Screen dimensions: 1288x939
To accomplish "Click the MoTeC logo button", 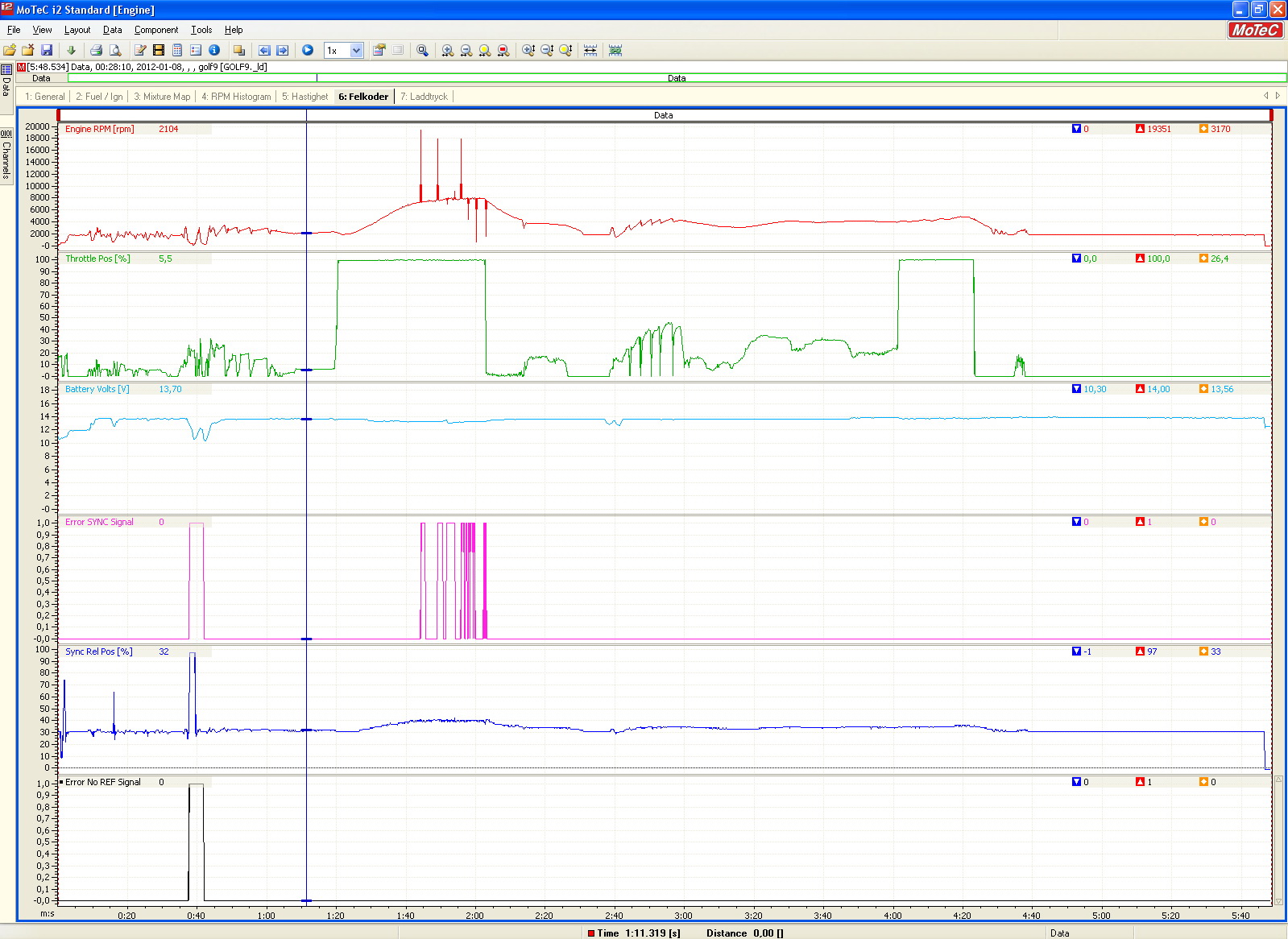I will pyautogui.click(x=1255, y=30).
